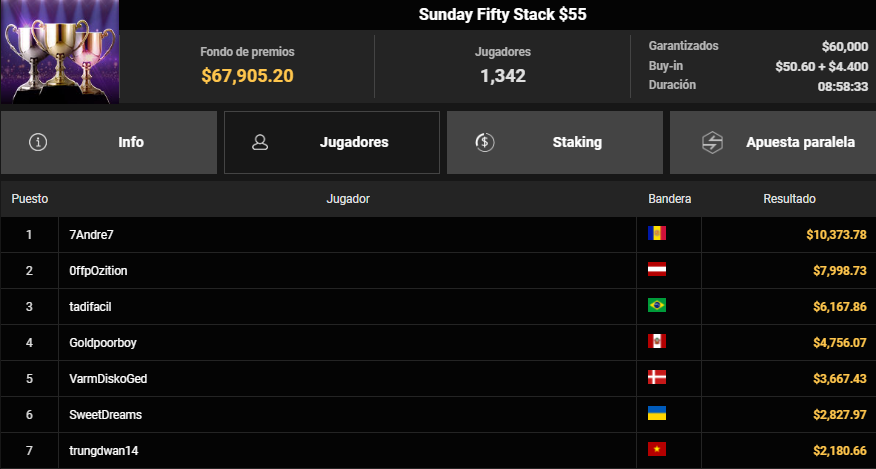
Task: Click the Apuesta paralela hexagon icon
Action: pos(712,143)
